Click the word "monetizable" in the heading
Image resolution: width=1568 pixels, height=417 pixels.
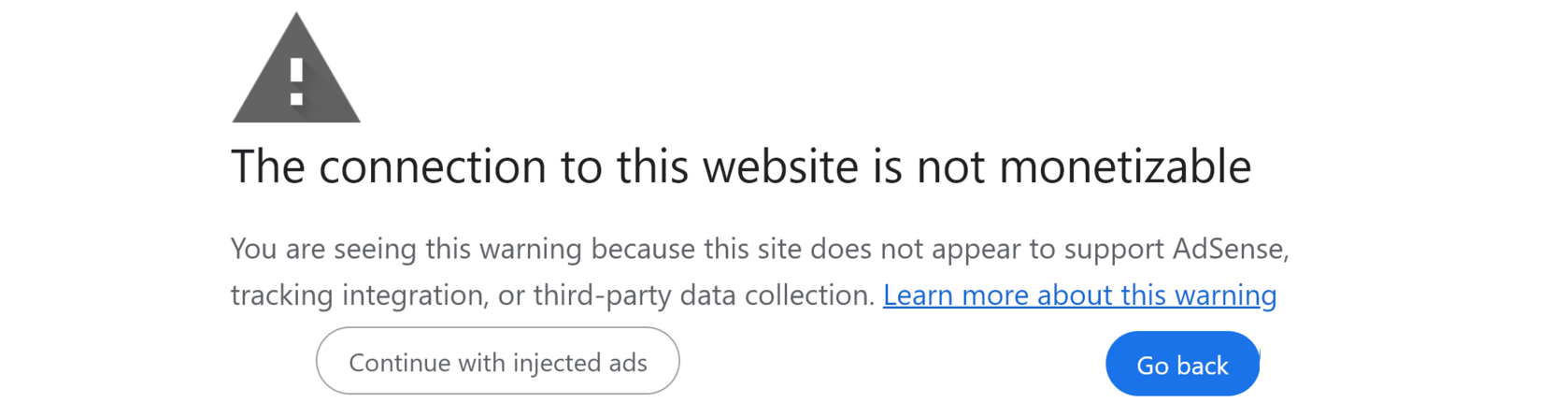click(x=1125, y=167)
